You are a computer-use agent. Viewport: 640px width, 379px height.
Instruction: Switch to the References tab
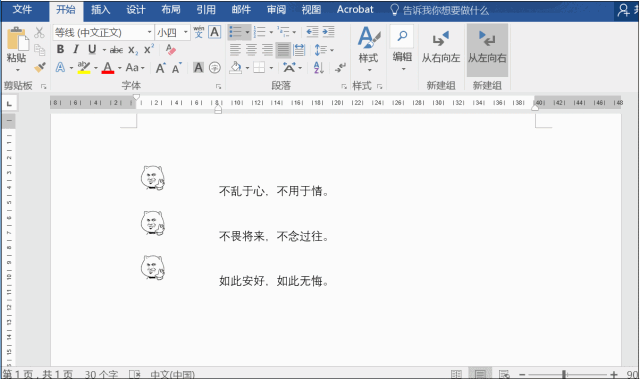(x=206, y=9)
